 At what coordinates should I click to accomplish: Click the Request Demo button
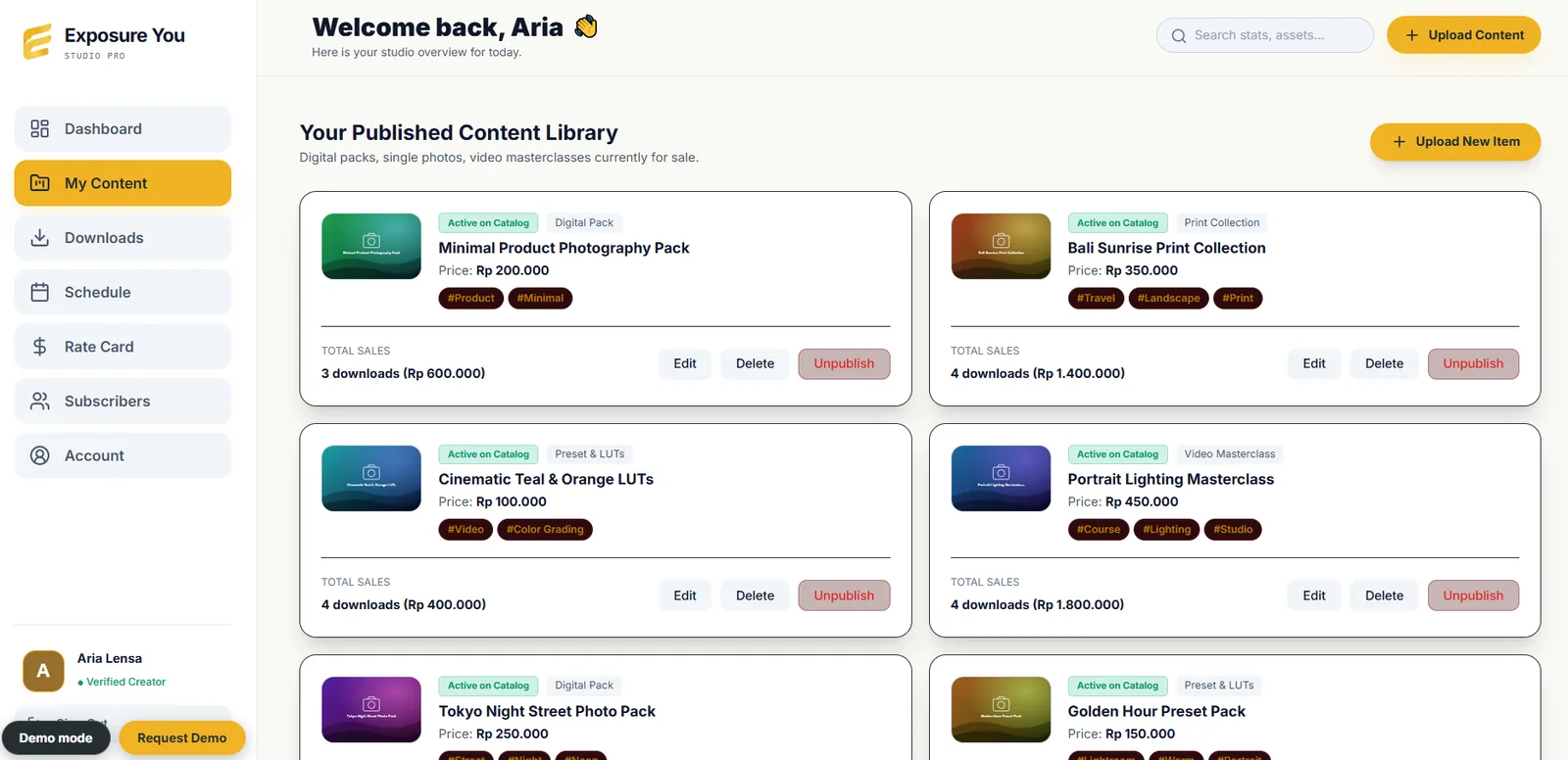click(x=182, y=737)
